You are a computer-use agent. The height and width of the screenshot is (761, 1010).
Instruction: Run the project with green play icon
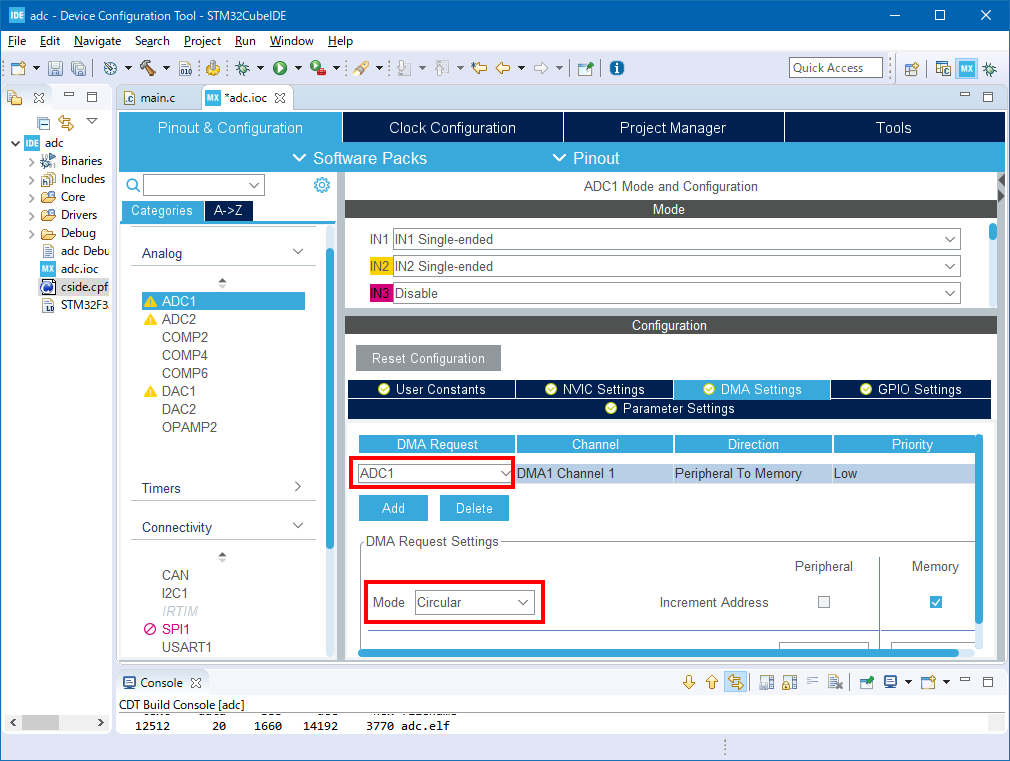pos(280,68)
